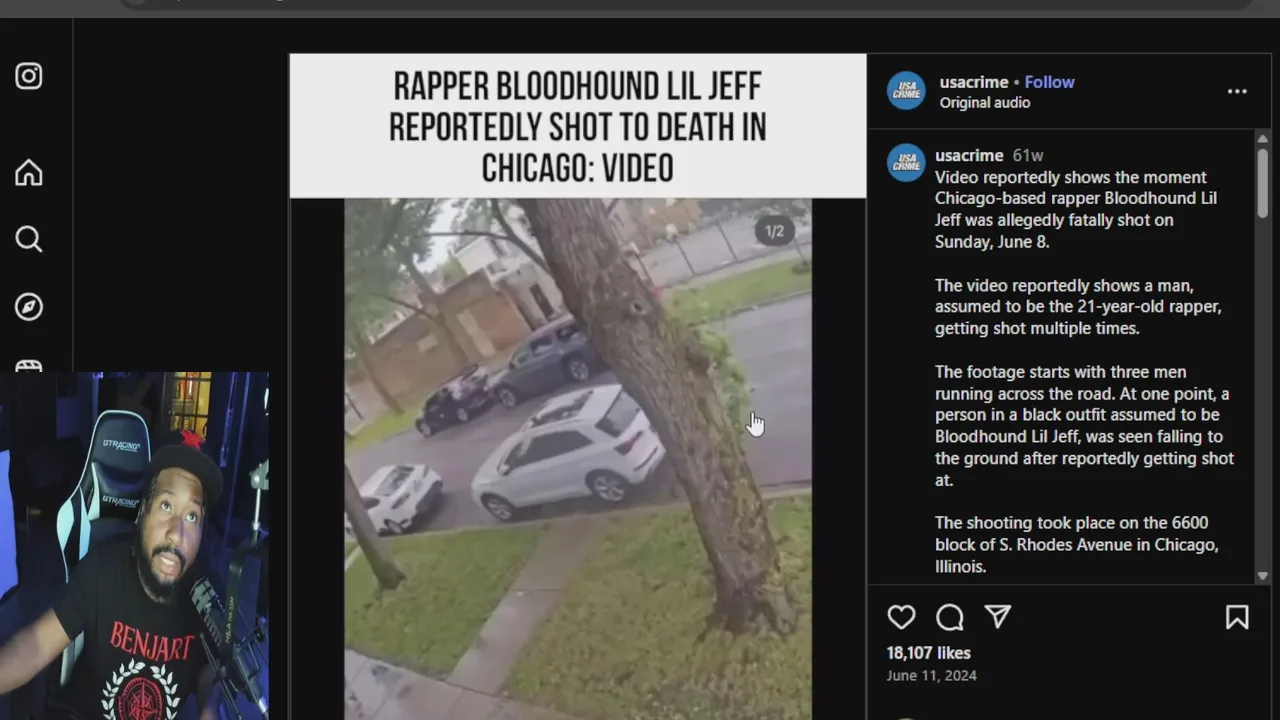Follow the usacrime account

[1049, 82]
